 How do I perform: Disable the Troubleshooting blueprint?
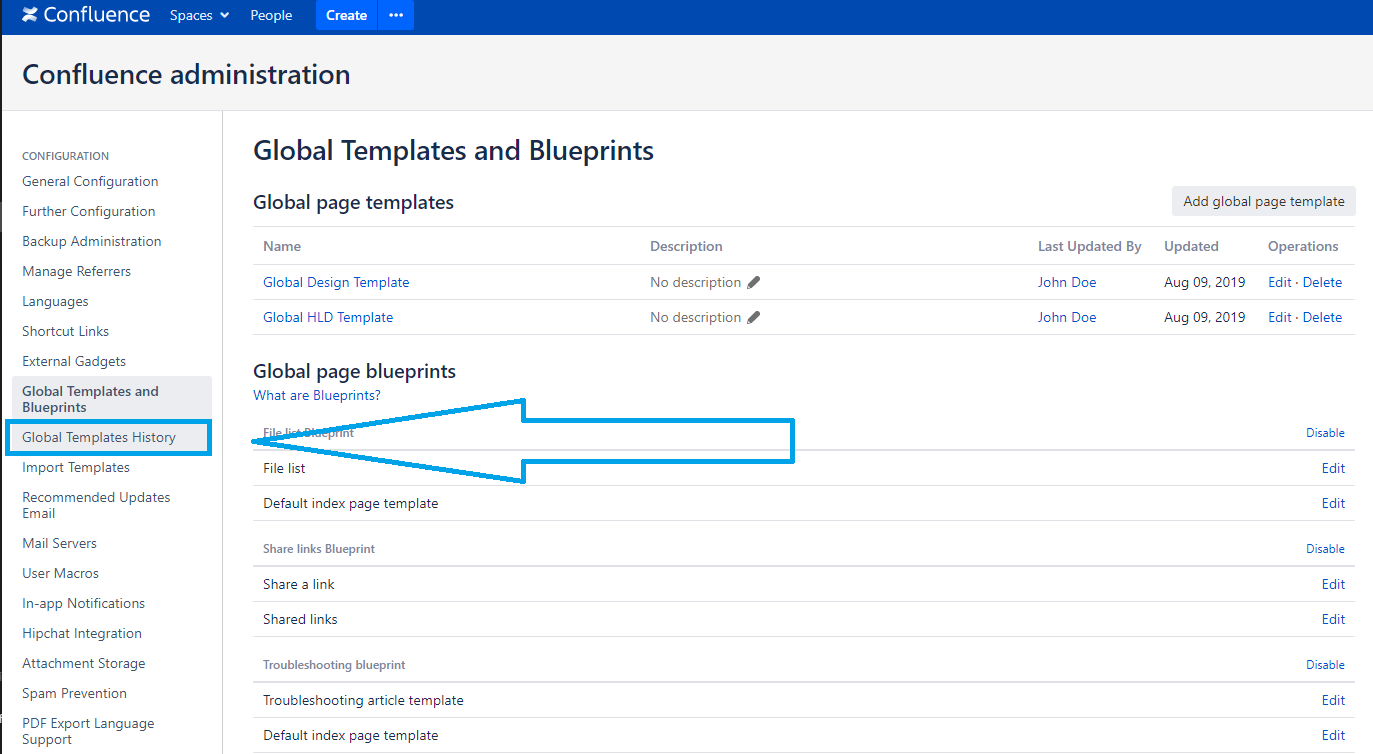(x=1325, y=665)
